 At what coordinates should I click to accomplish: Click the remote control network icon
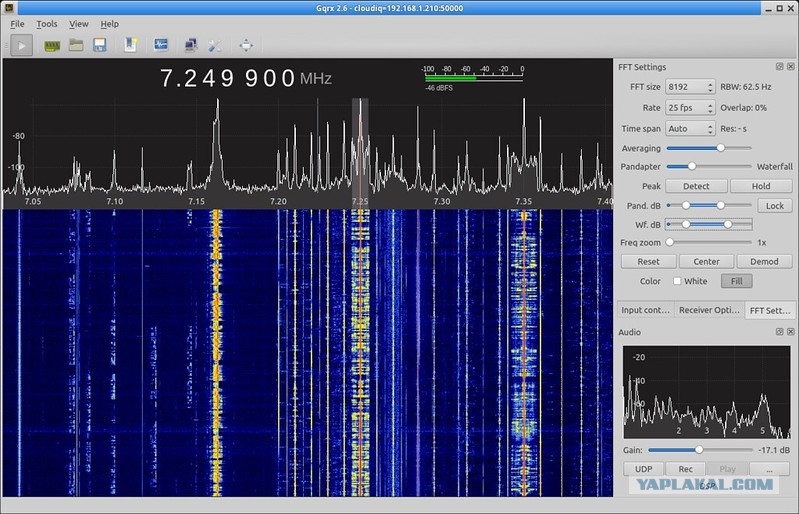click(191, 45)
